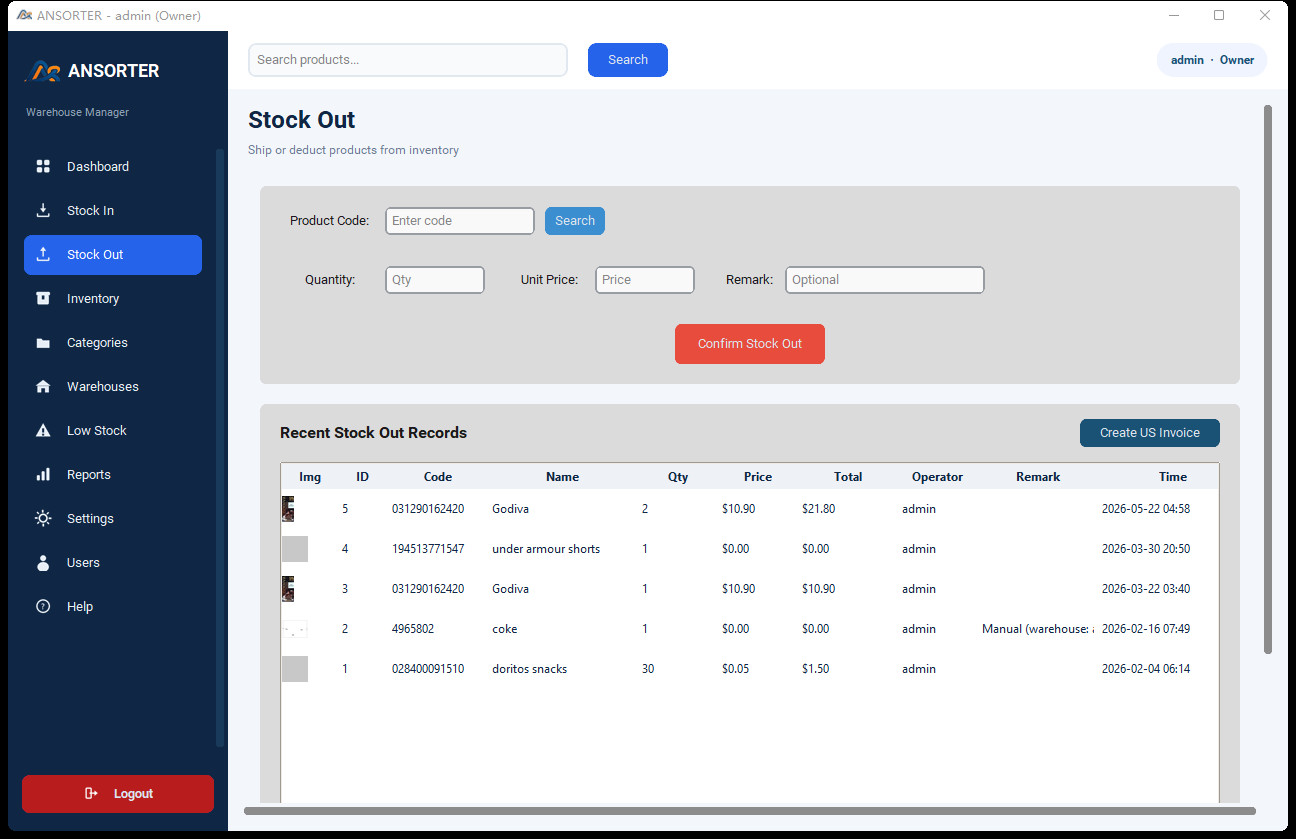
Task: Open the Dashboard page
Action: (113, 166)
